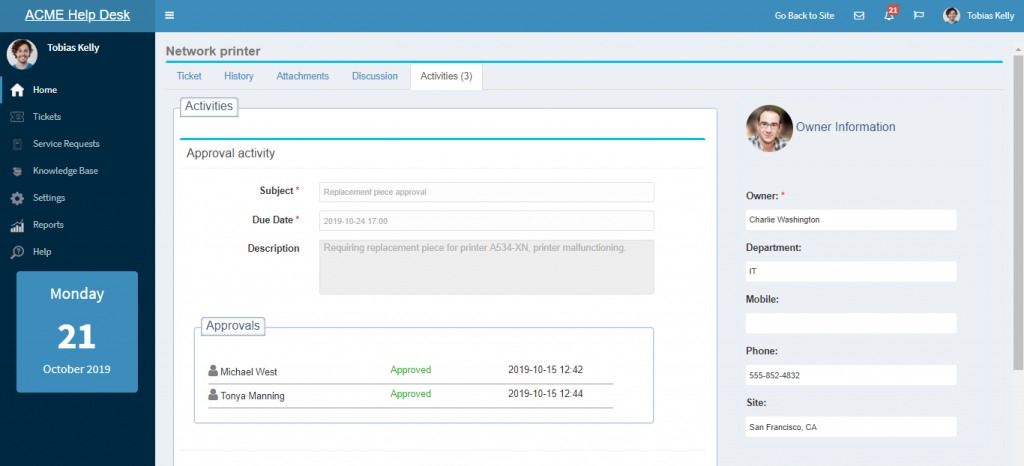The width and height of the screenshot is (1024, 466).
Task: Click Tobias Kelly avatar in top bar
Action: pos(952,16)
